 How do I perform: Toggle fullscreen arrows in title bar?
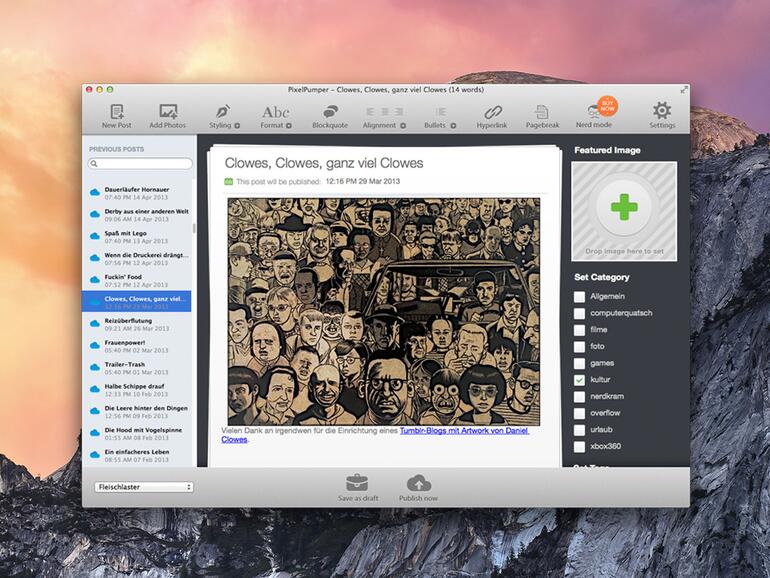coord(684,89)
